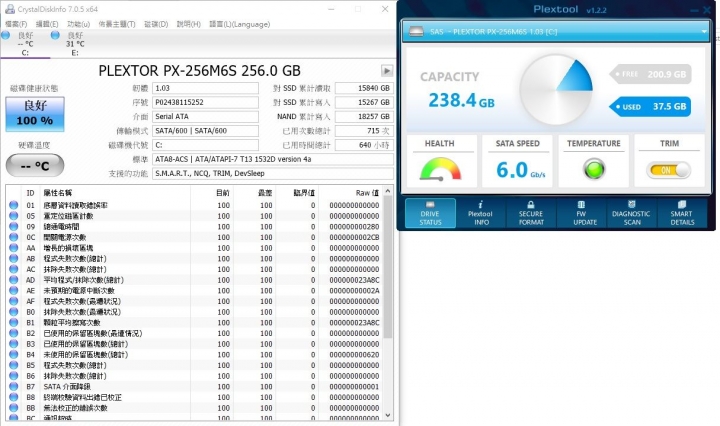The height and width of the screenshot is (426, 720).
Task: Open the Diagnostic Scan tab
Action: [631, 213]
